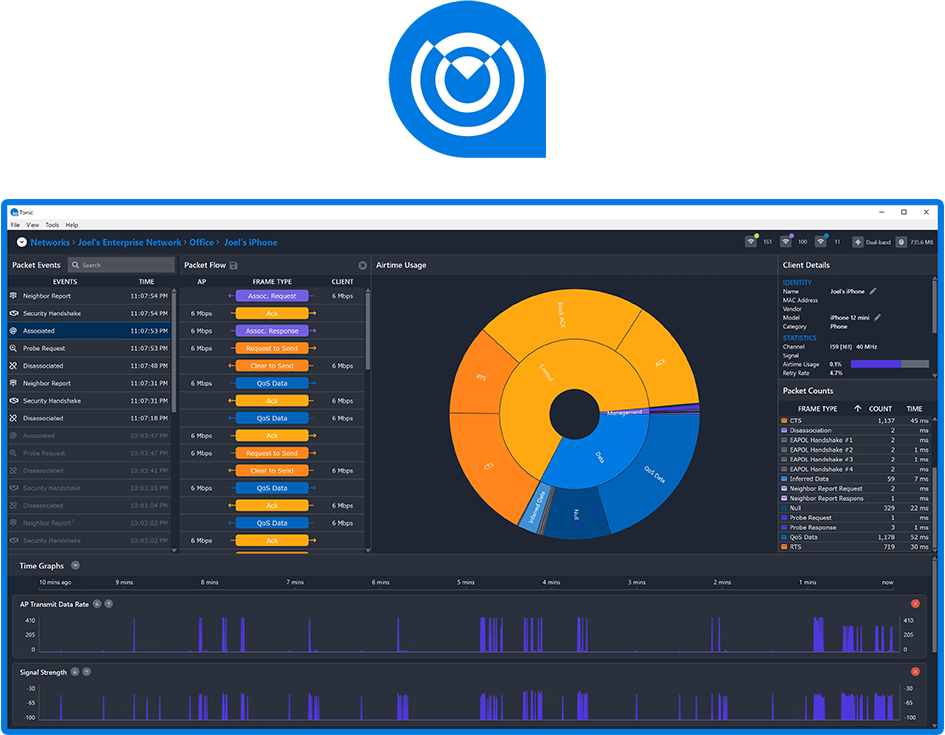The width and height of the screenshot is (945, 735).
Task: Edit the iPhone 12 mini model with the pencil icon
Action: coord(877,318)
